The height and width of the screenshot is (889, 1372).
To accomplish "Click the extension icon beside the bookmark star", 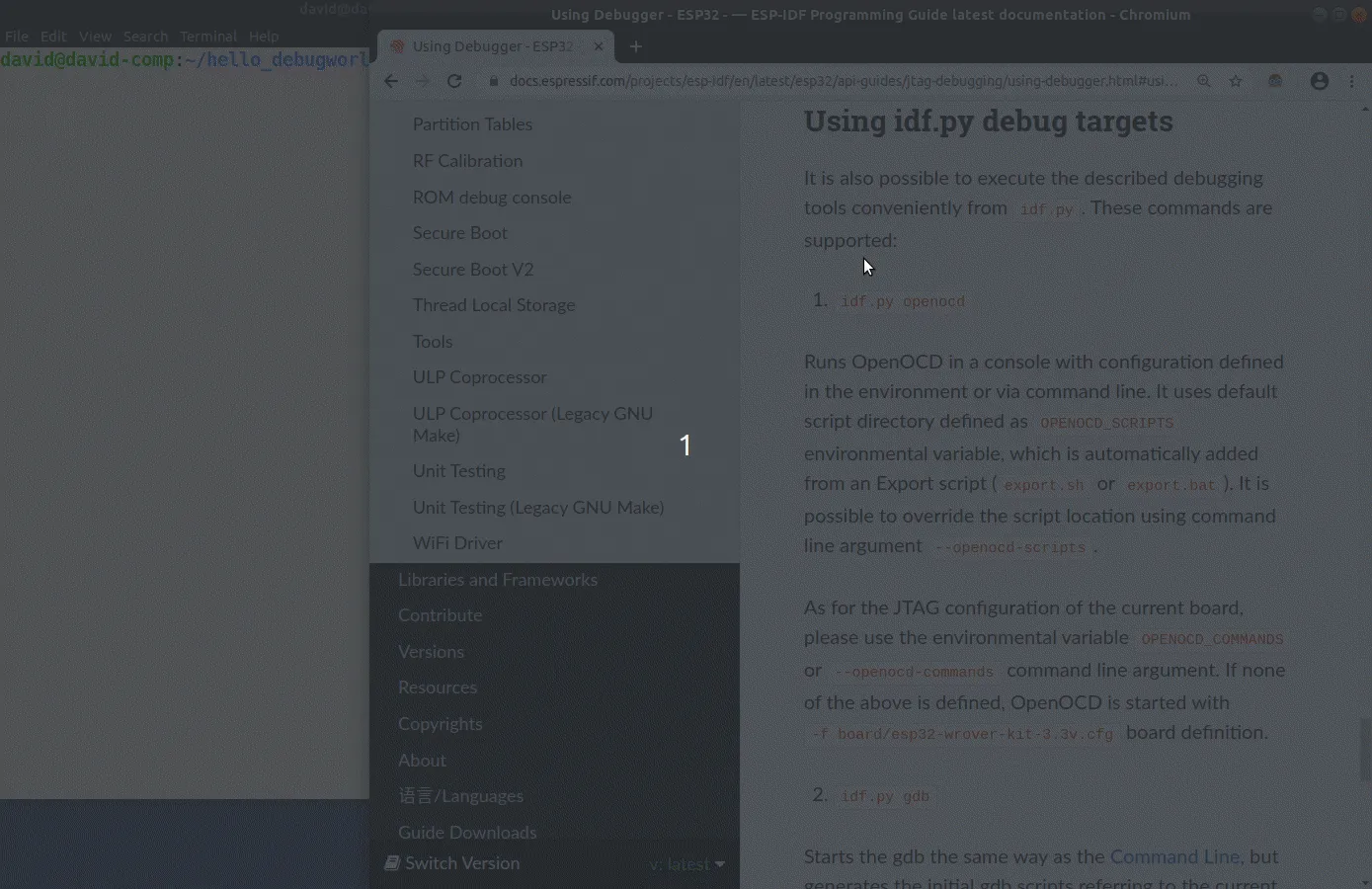I will point(1275,81).
